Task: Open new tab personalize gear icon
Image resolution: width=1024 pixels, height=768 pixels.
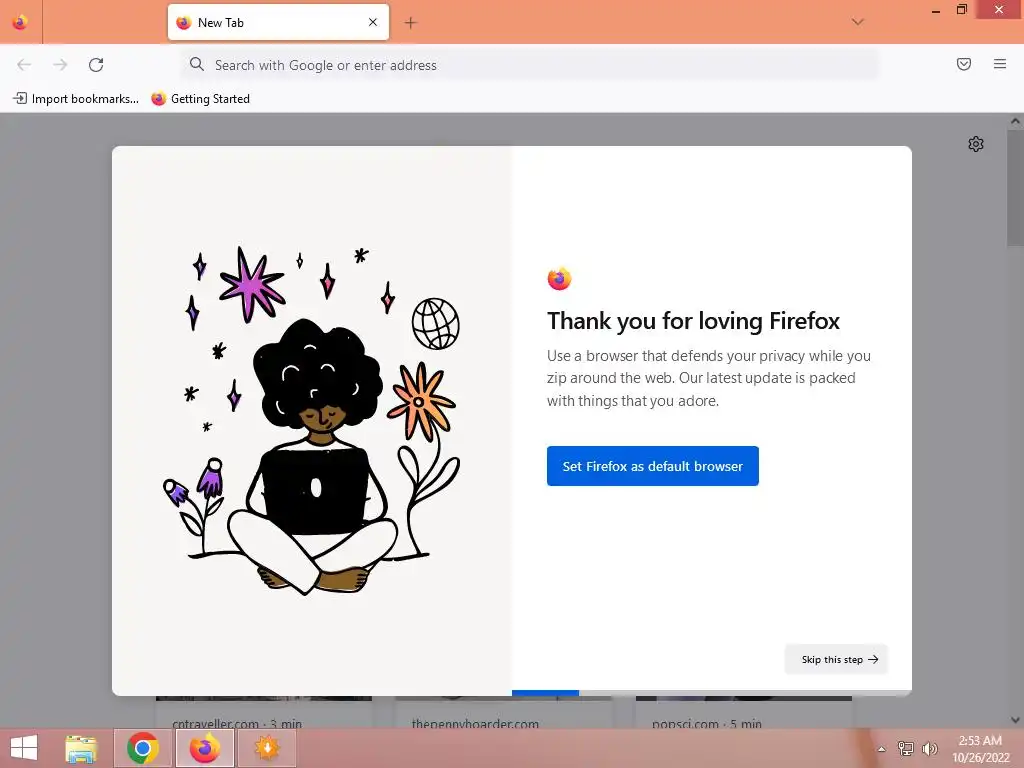Action: (976, 144)
